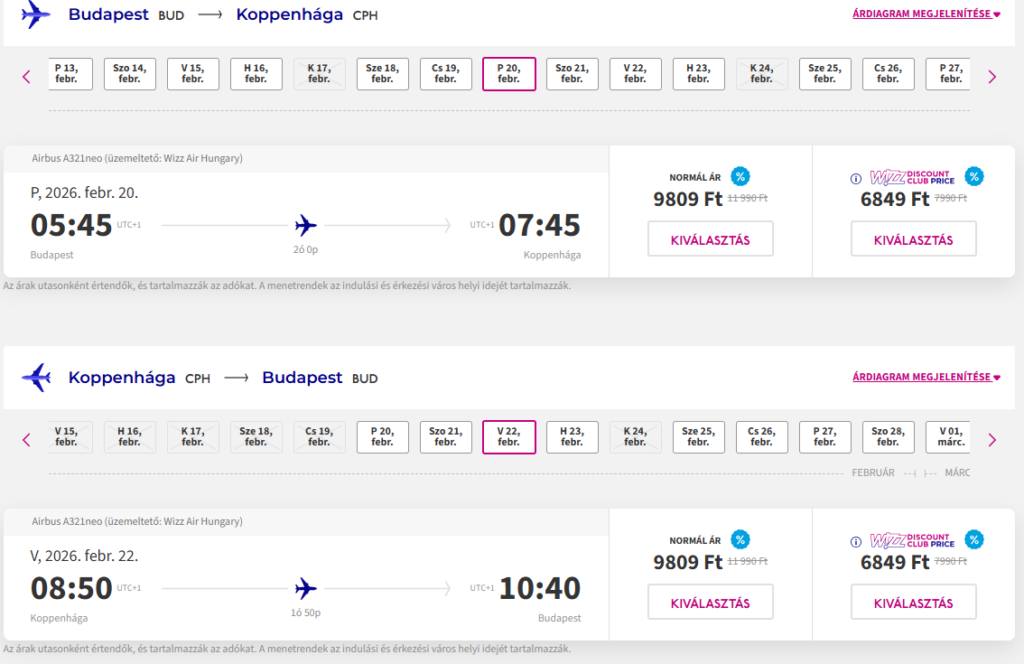Choose return normal price Kiválasztás button
1024x664 pixels.
[x=710, y=602]
